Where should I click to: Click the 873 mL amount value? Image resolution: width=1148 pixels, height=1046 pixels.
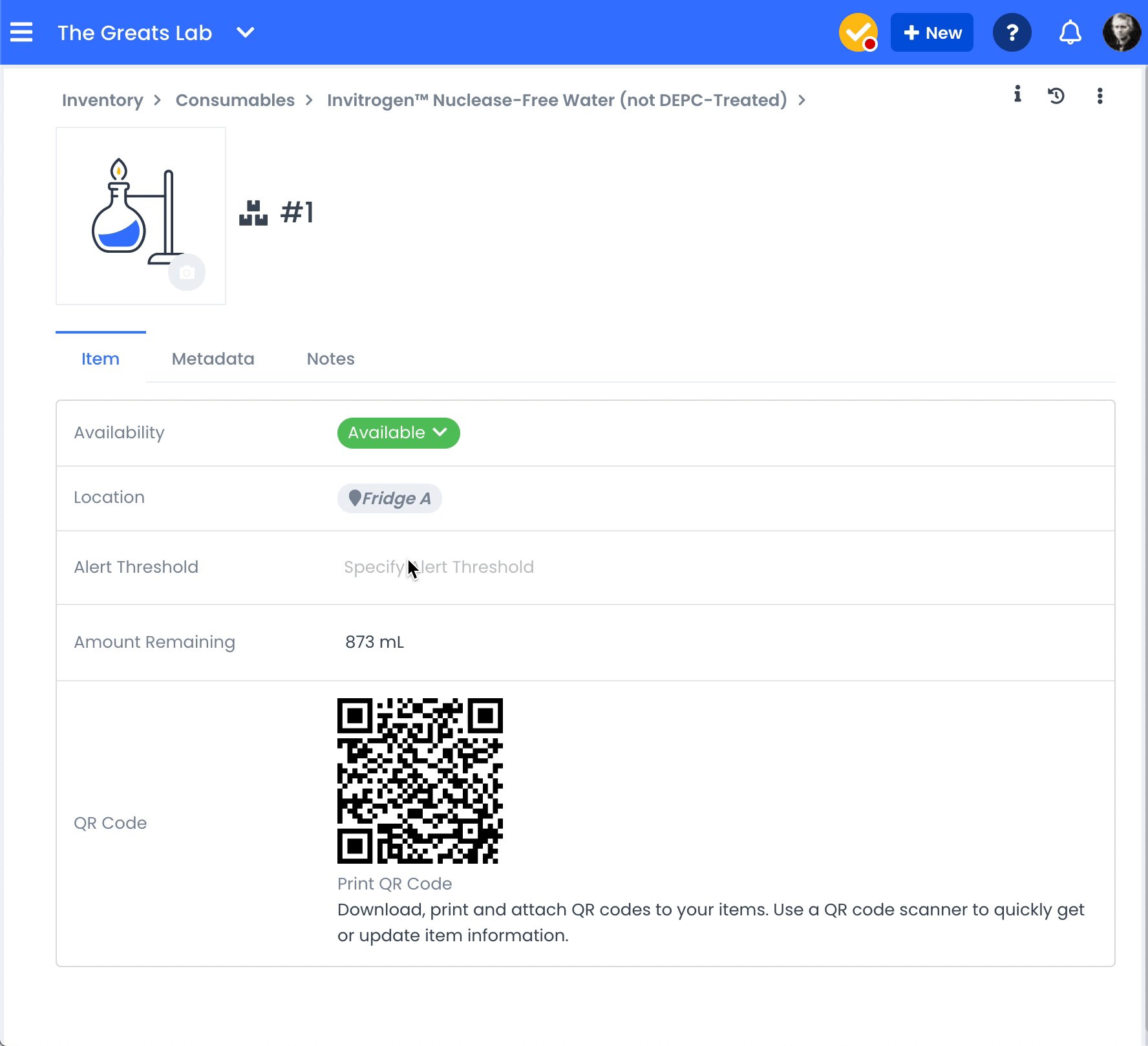click(x=375, y=642)
